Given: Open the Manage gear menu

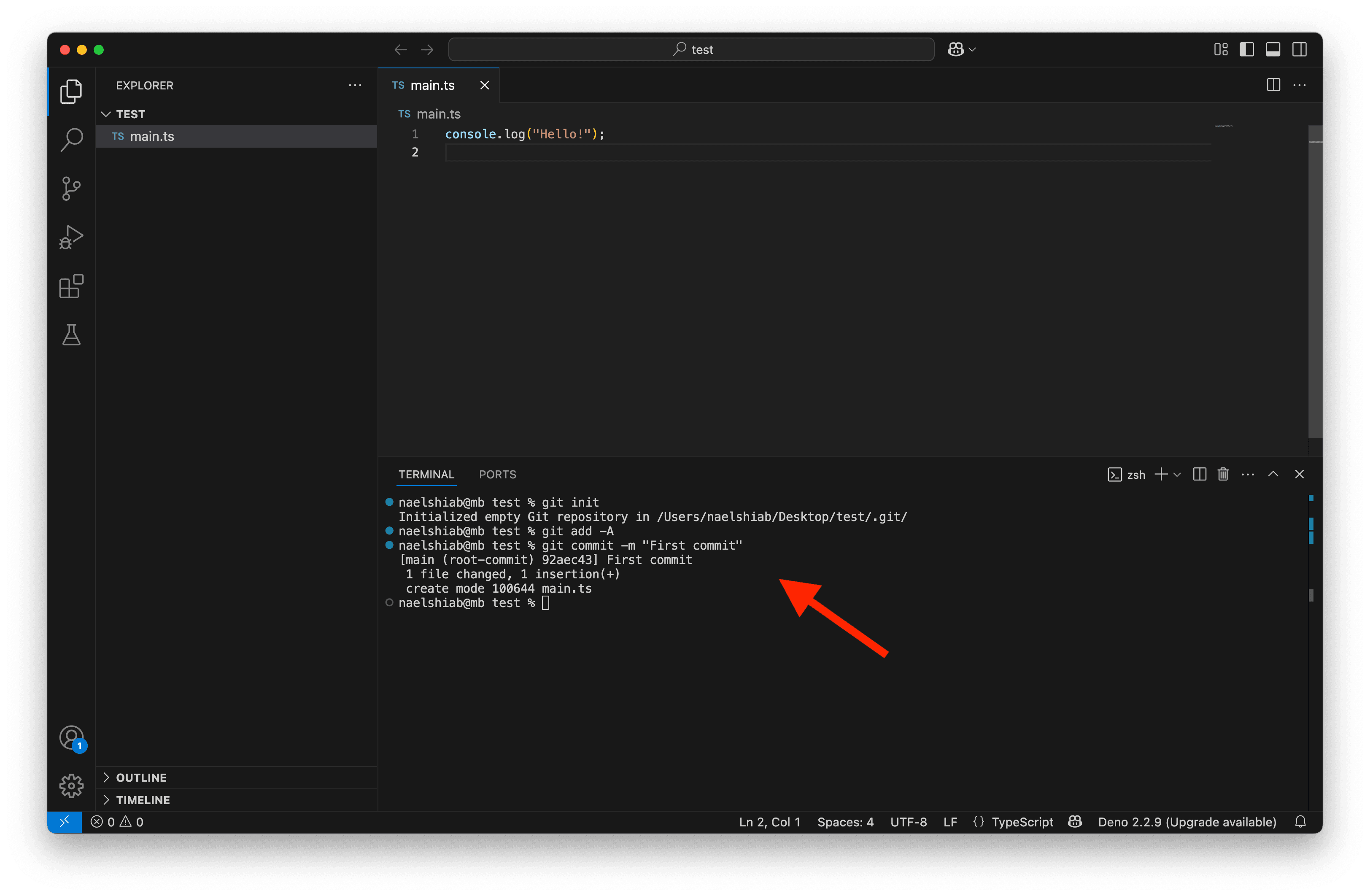Looking at the screenshot, I should click(x=71, y=786).
